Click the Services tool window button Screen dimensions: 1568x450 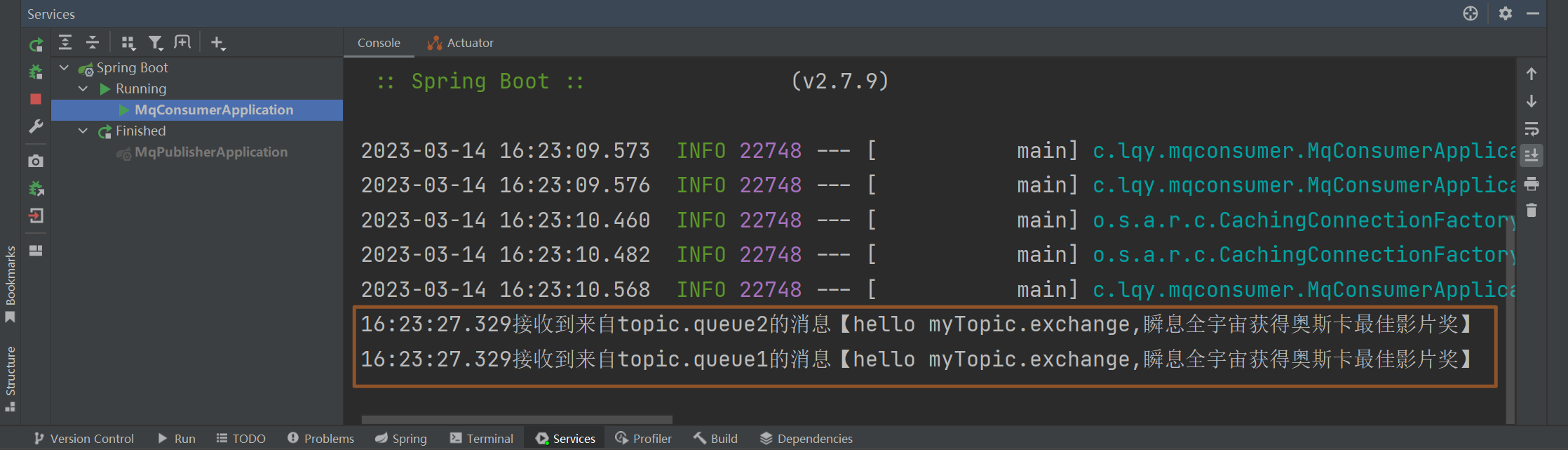(565, 438)
